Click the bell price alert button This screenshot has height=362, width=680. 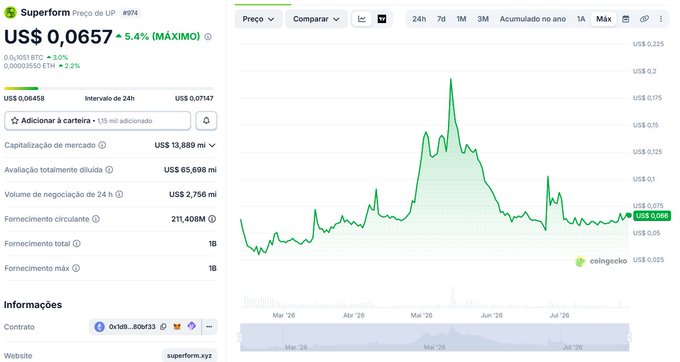206,121
